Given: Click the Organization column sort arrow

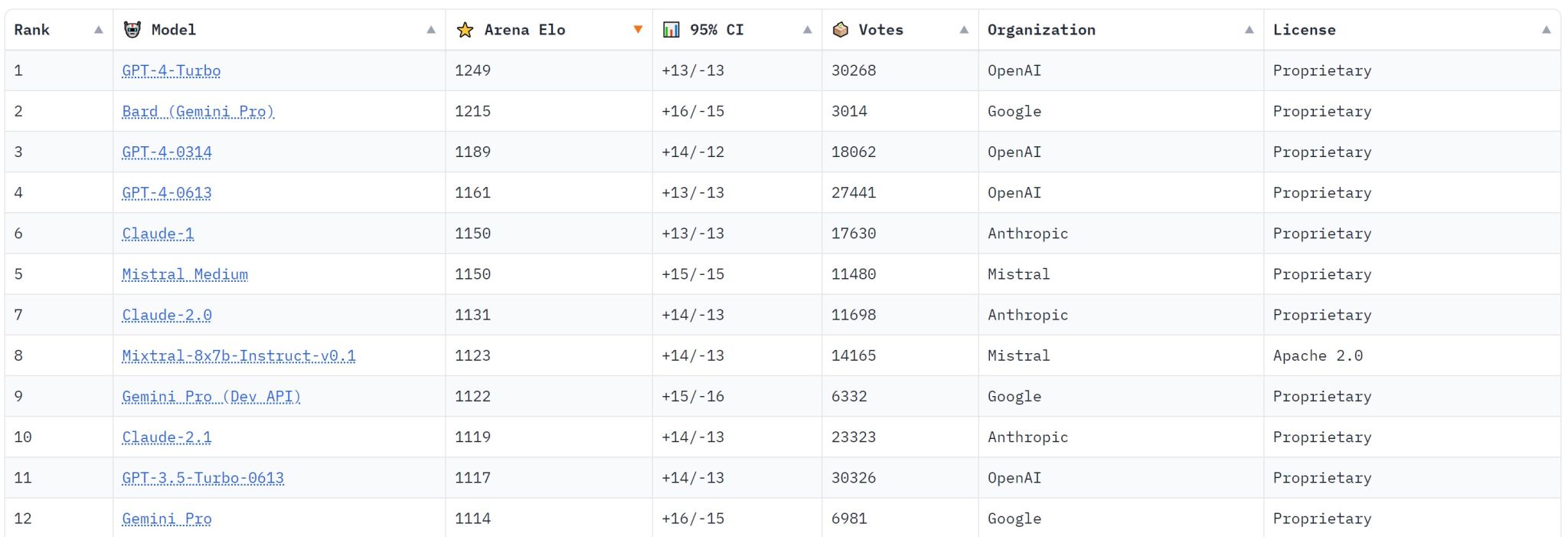Looking at the screenshot, I should (x=1249, y=30).
